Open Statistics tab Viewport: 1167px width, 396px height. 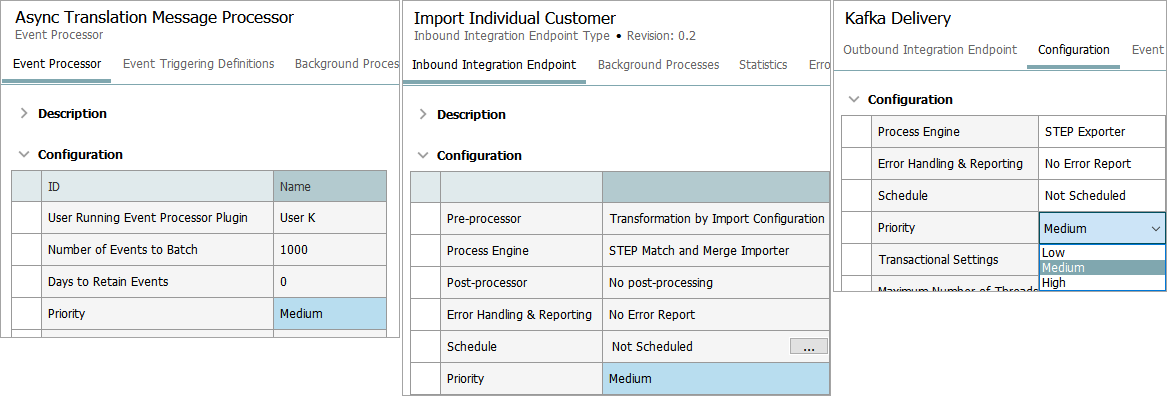pos(763,65)
